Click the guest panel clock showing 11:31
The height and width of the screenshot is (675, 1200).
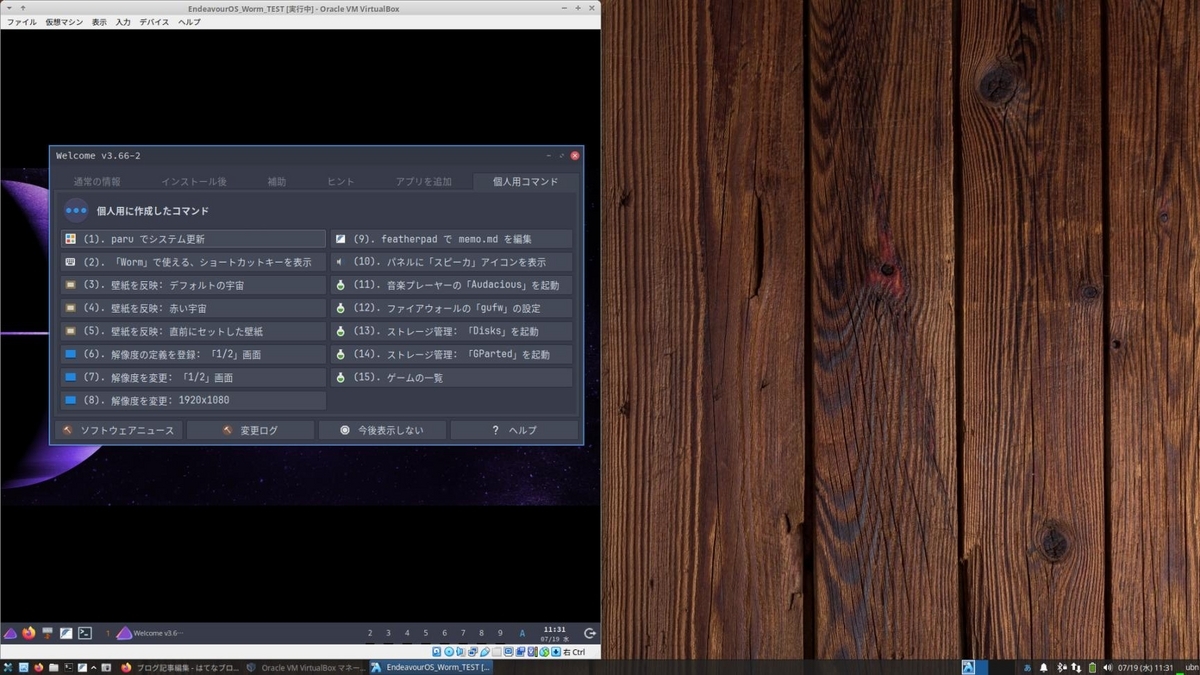[554, 633]
